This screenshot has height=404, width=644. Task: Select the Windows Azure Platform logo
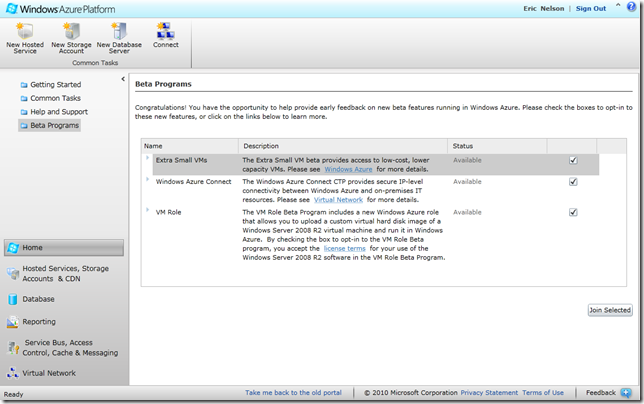[x=60, y=9]
